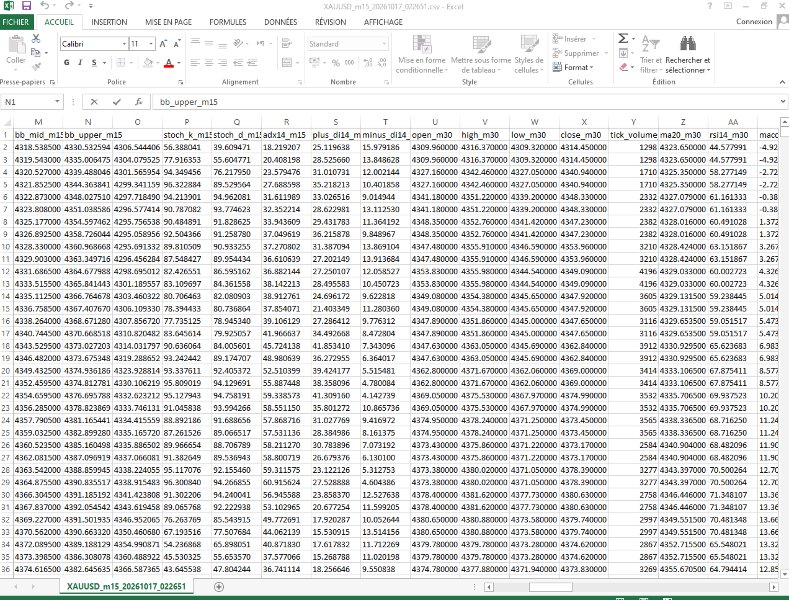The height and width of the screenshot is (600, 789).
Task: Open the font size 11 dropdown
Action: [151, 44]
